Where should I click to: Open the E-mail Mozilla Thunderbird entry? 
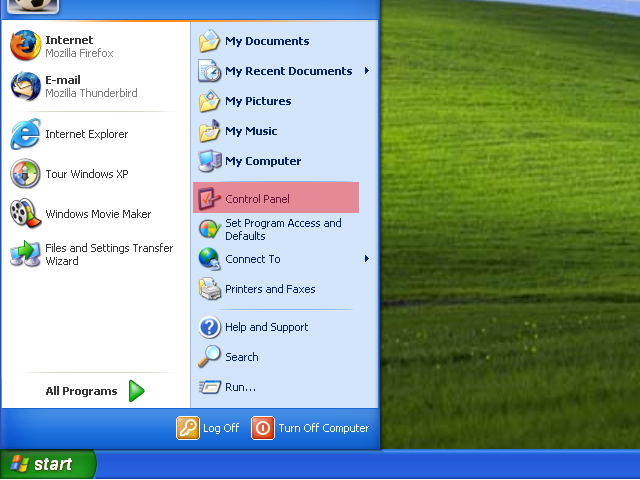tap(95, 86)
